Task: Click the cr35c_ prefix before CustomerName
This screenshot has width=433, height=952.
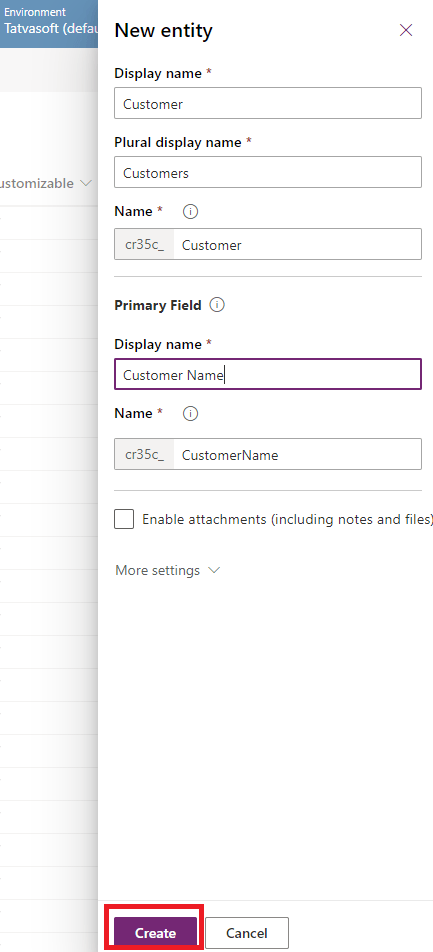Action: [x=145, y=454]
